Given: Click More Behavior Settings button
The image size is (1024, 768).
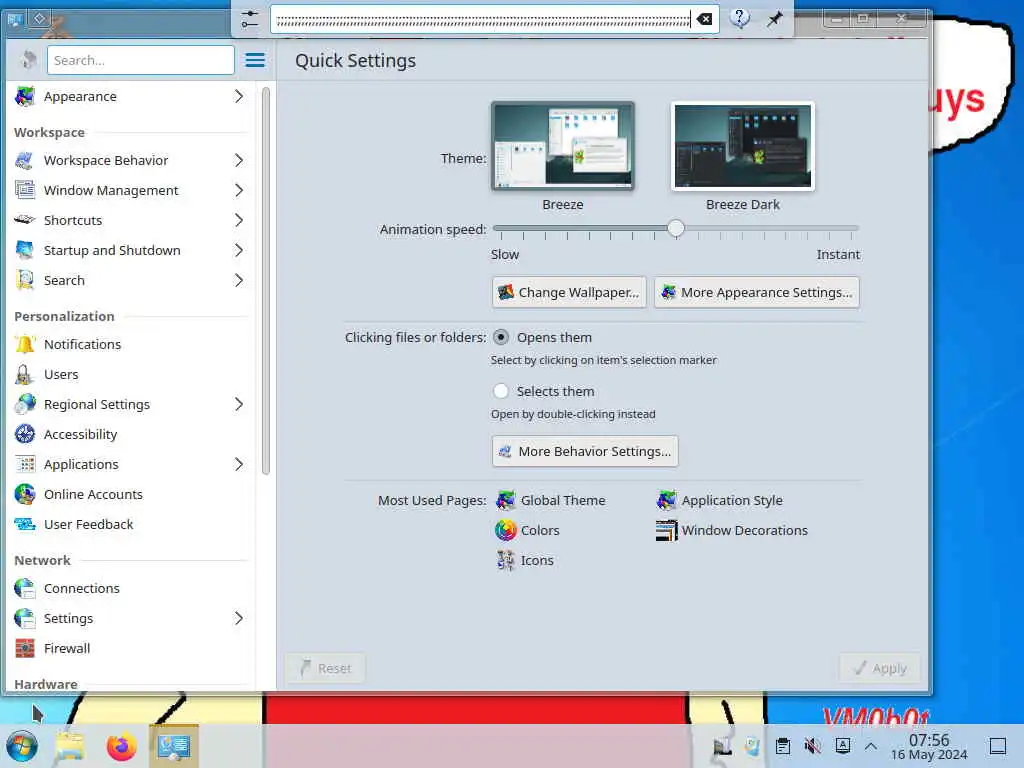Looking at the screenshot, I should coord(584,451).
